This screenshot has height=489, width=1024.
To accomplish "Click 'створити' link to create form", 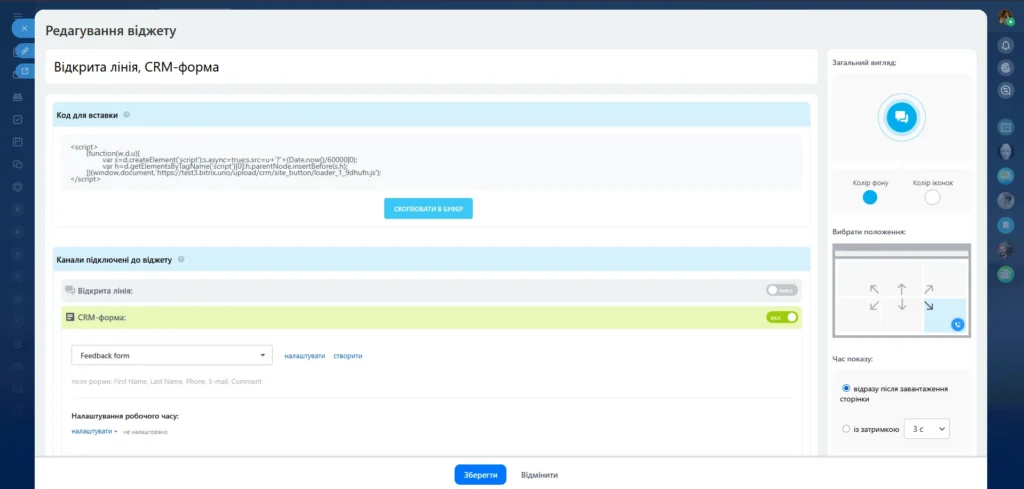I will 347,356.
